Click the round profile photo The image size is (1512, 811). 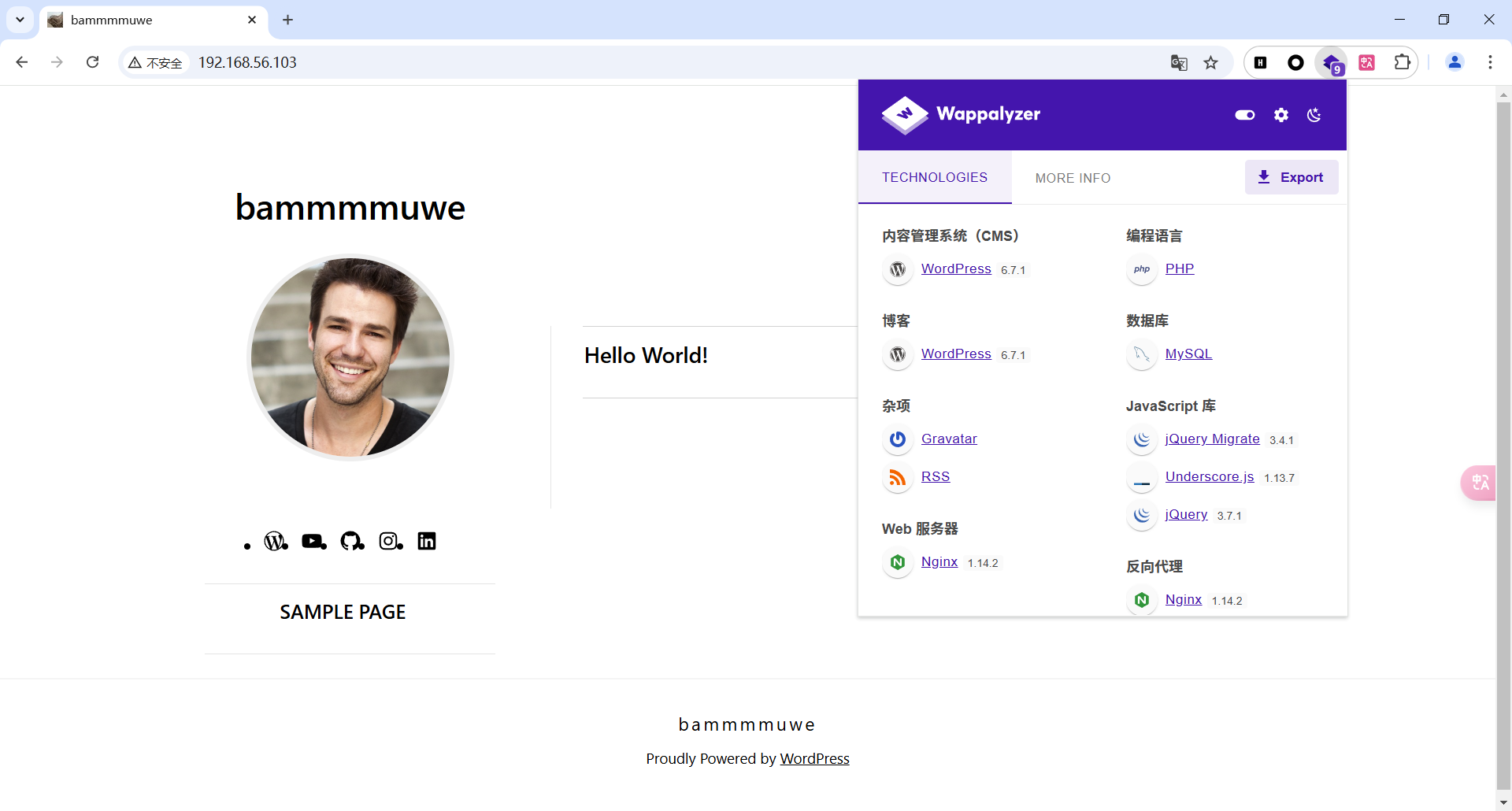tap(350, 357)
